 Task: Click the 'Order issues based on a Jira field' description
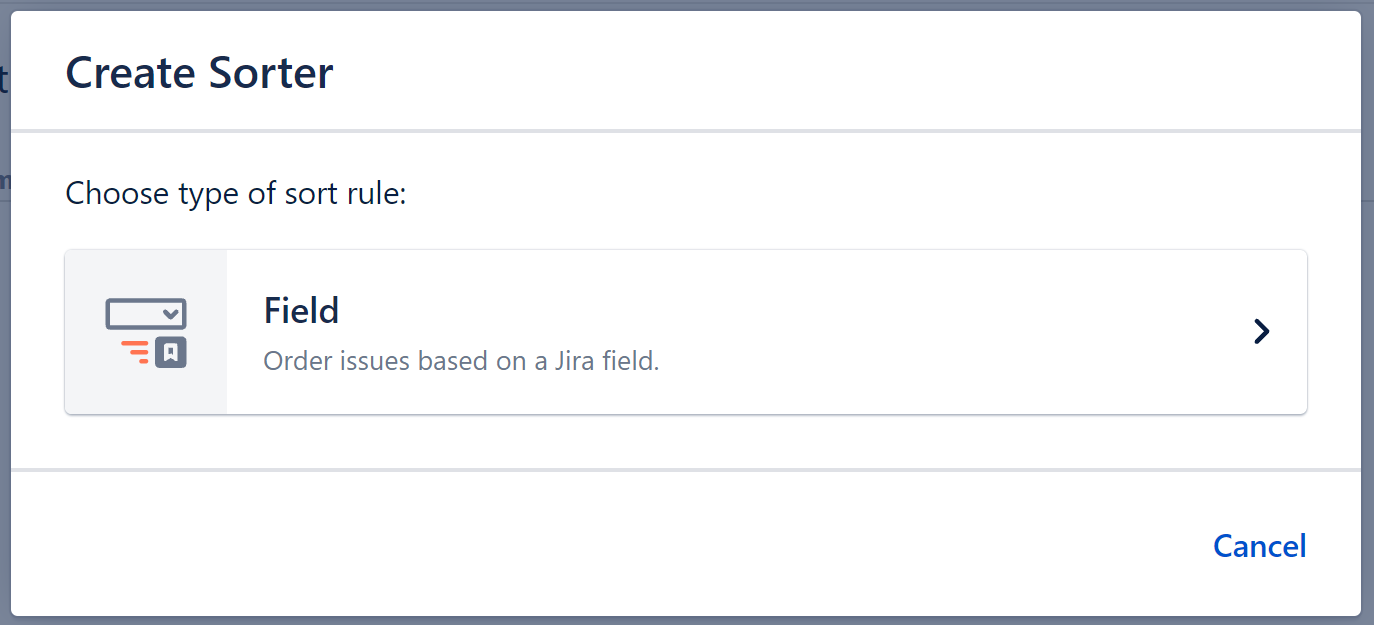coord(461,361)
